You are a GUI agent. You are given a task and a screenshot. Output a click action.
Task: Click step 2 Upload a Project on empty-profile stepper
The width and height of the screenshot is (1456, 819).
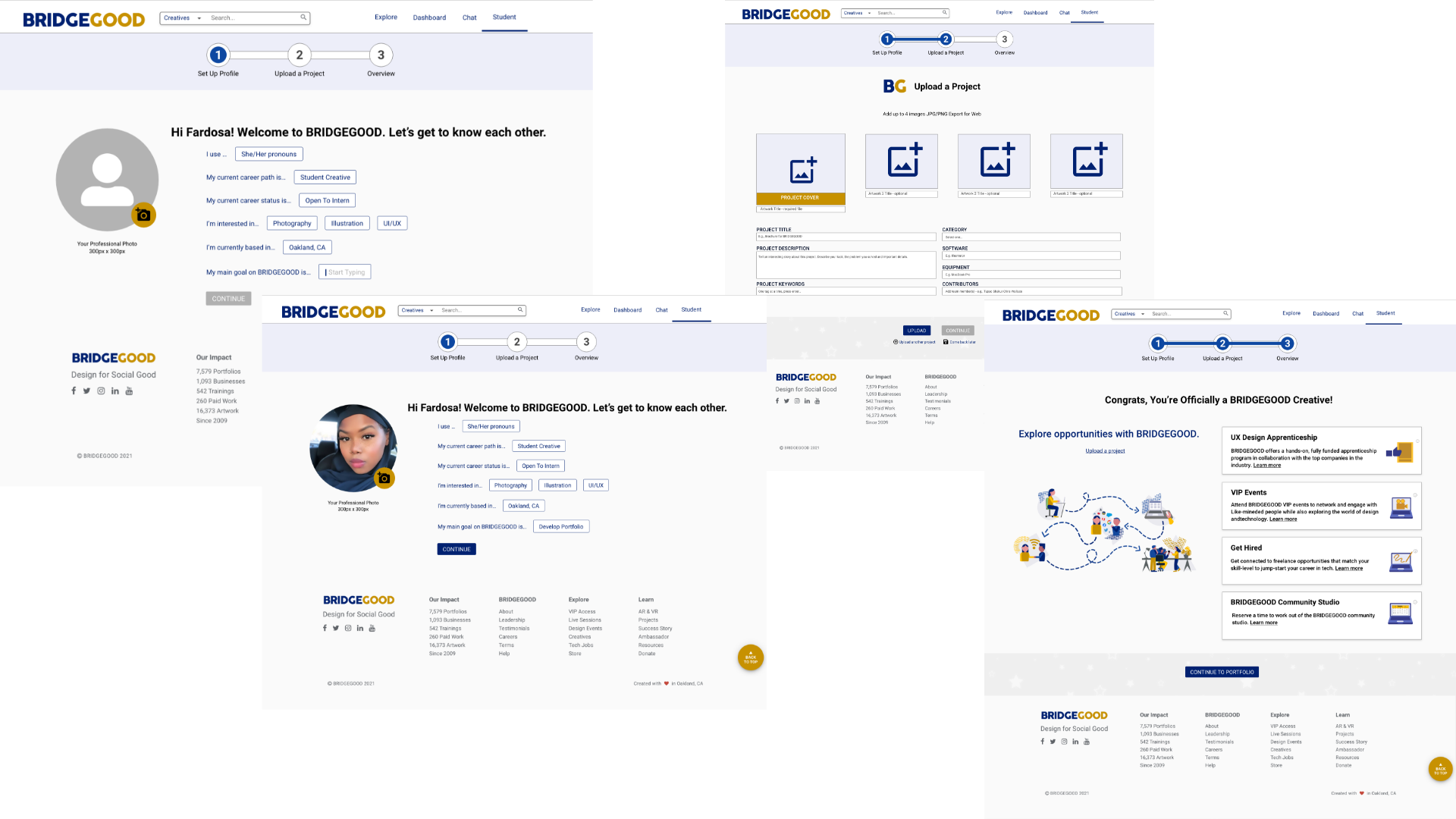point(300,61)
